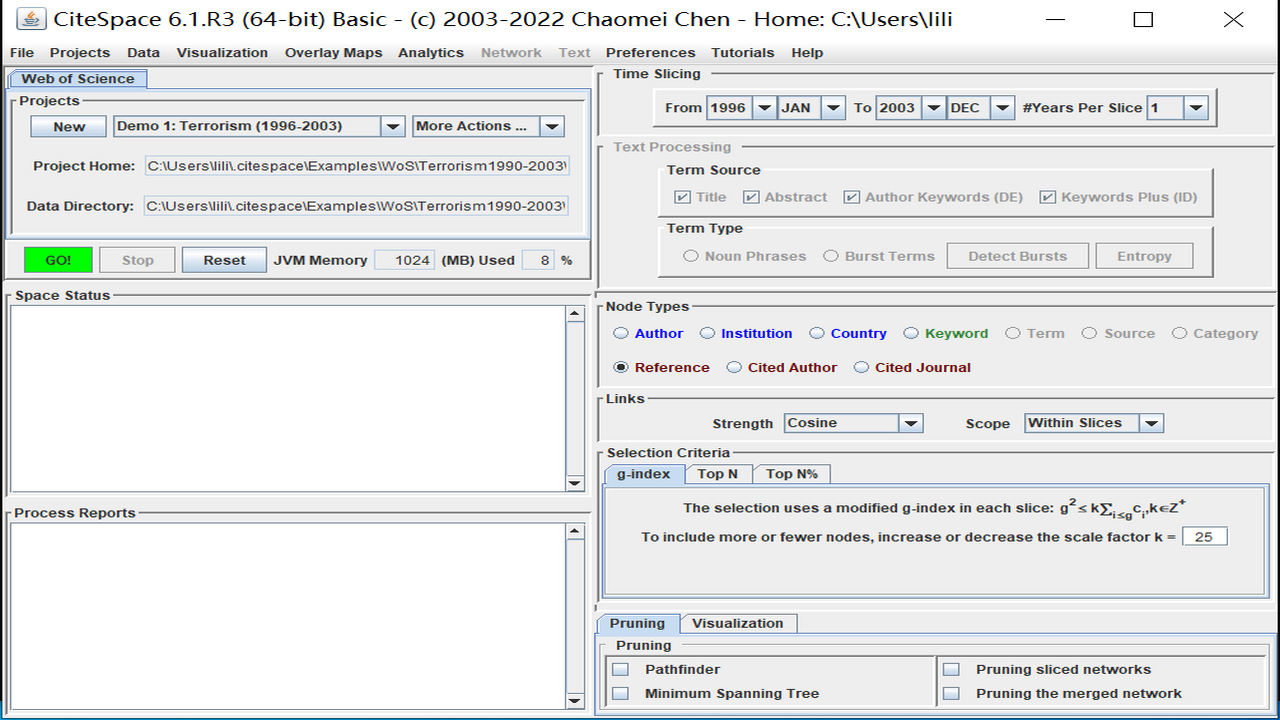Viewport: 1280px width, 720px height.
Task: Switch to the Visualization tab beside Pruning
Action: click(737, 623)
